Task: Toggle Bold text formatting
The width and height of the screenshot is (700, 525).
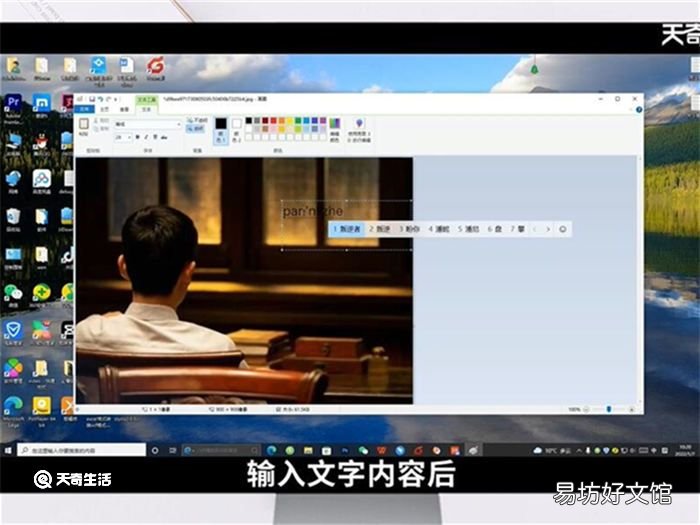Action: [x=138, y=137]
